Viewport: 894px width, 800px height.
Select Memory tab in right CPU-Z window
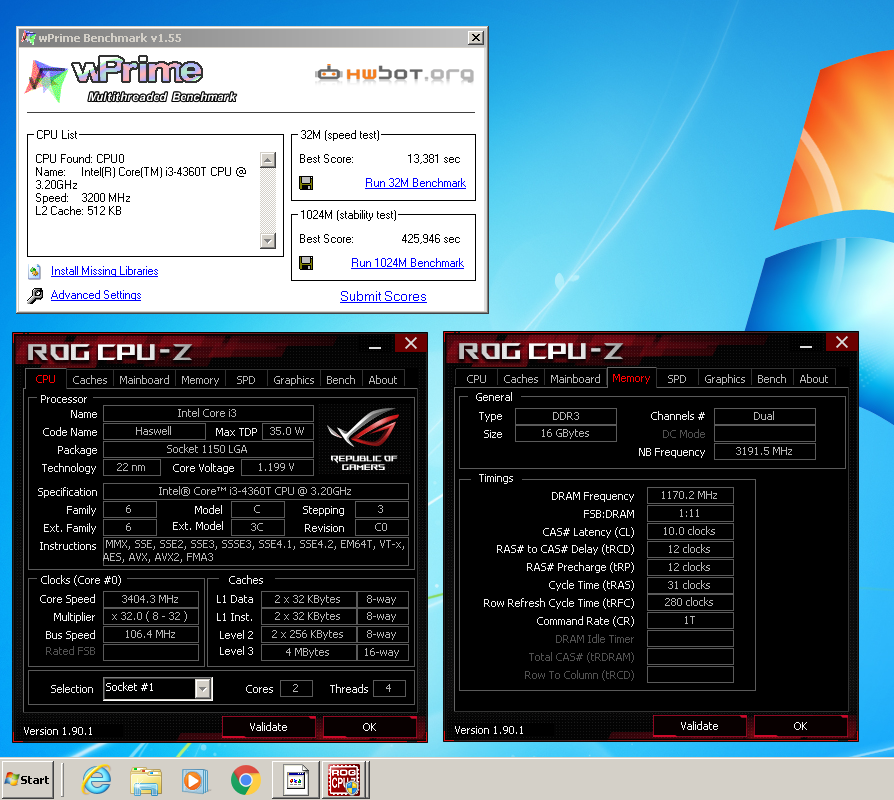(631, 378)
